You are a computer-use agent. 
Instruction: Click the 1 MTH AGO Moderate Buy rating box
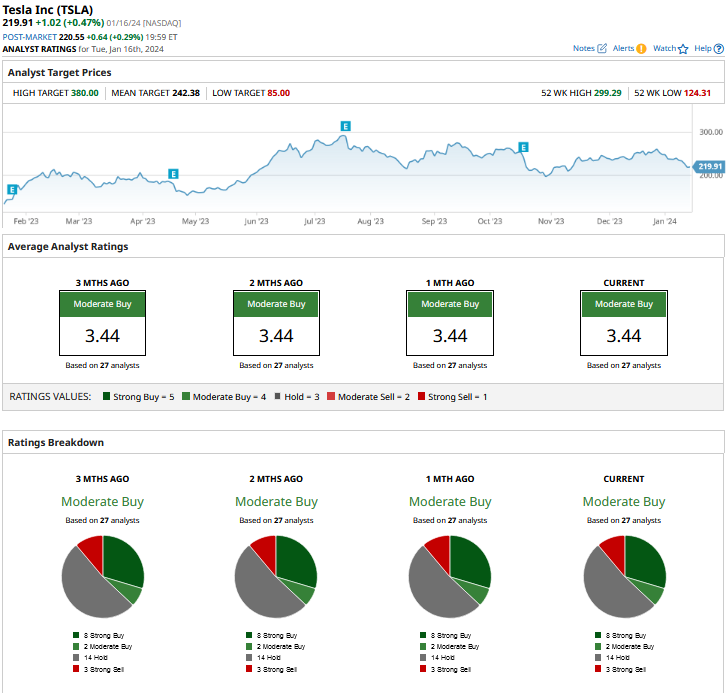coord(450,323)
